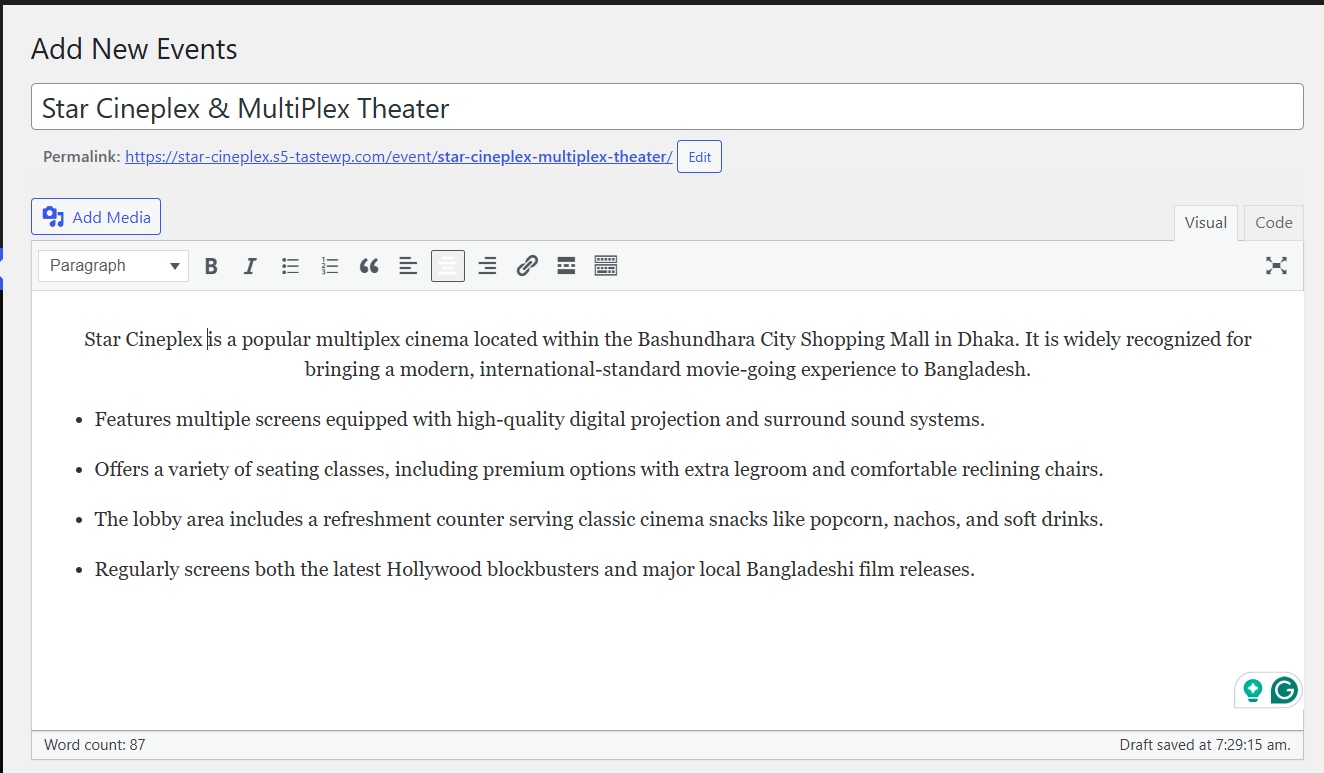The width and height of the screenshot is (1324, 773).
Task: Apply italic formatting to text
Action: 250,266
